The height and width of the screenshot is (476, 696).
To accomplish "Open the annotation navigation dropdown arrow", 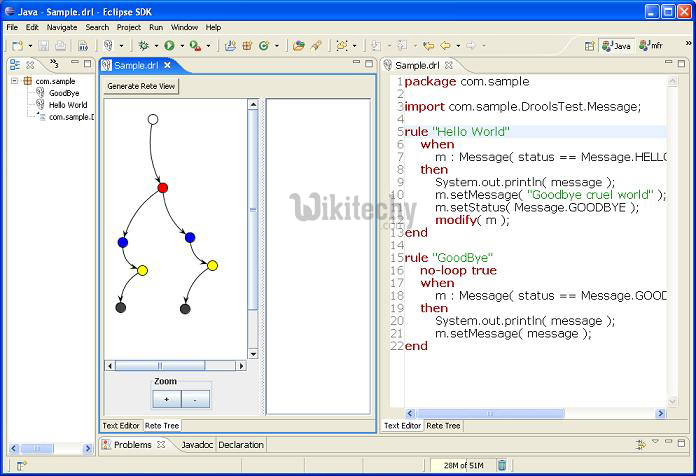I will tap(354, 46).
